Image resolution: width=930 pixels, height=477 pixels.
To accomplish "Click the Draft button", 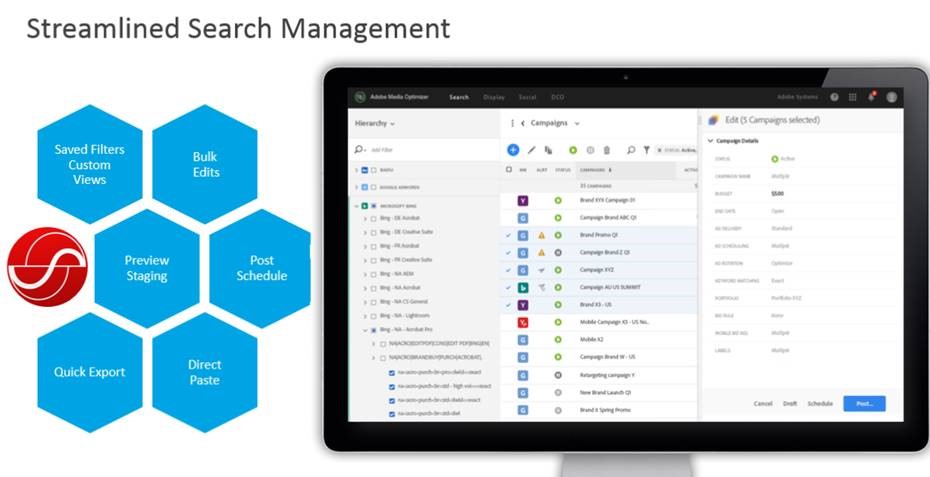I will [x=790, y=403].
